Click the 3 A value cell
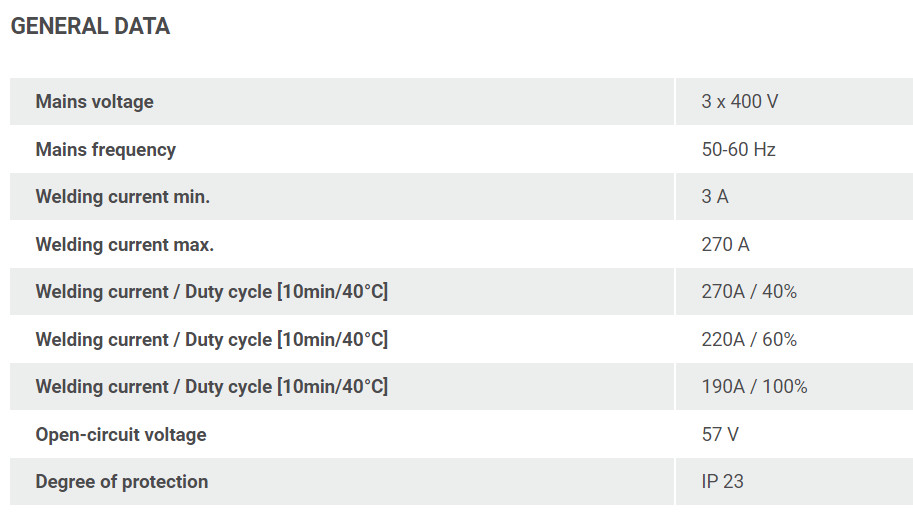 715,197
